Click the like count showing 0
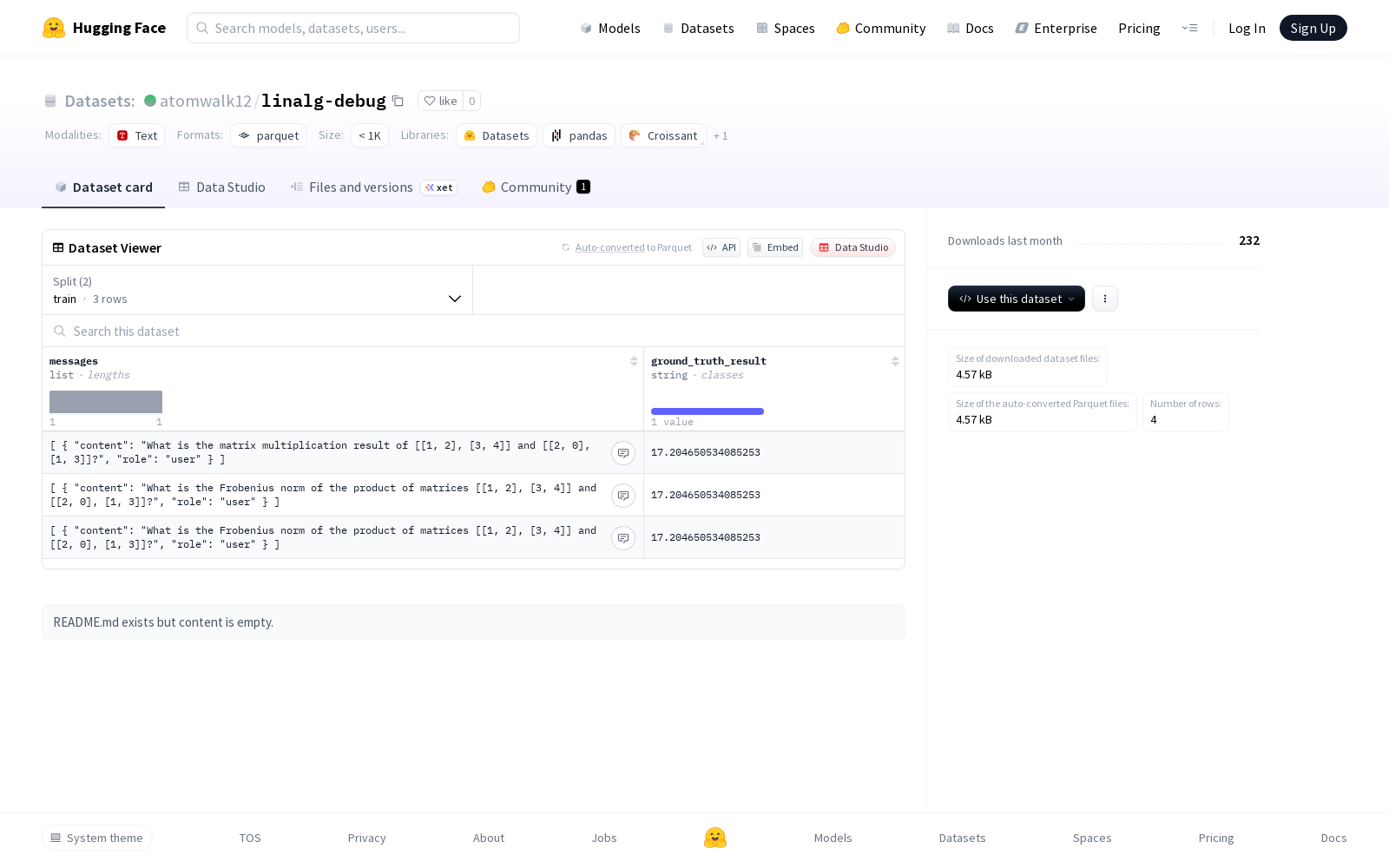 (x=471, y=101)
